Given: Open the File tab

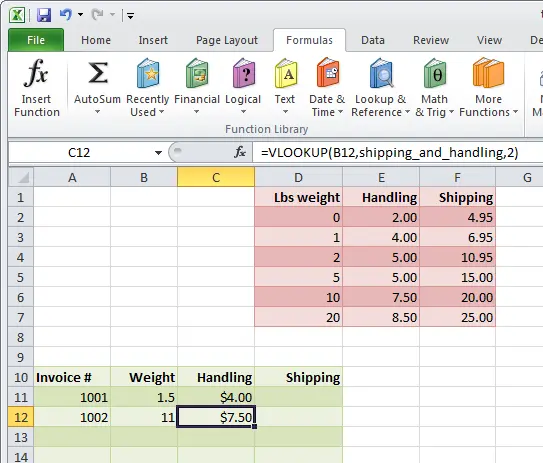Looking at the screenshot, I should [x=36, y=40].
